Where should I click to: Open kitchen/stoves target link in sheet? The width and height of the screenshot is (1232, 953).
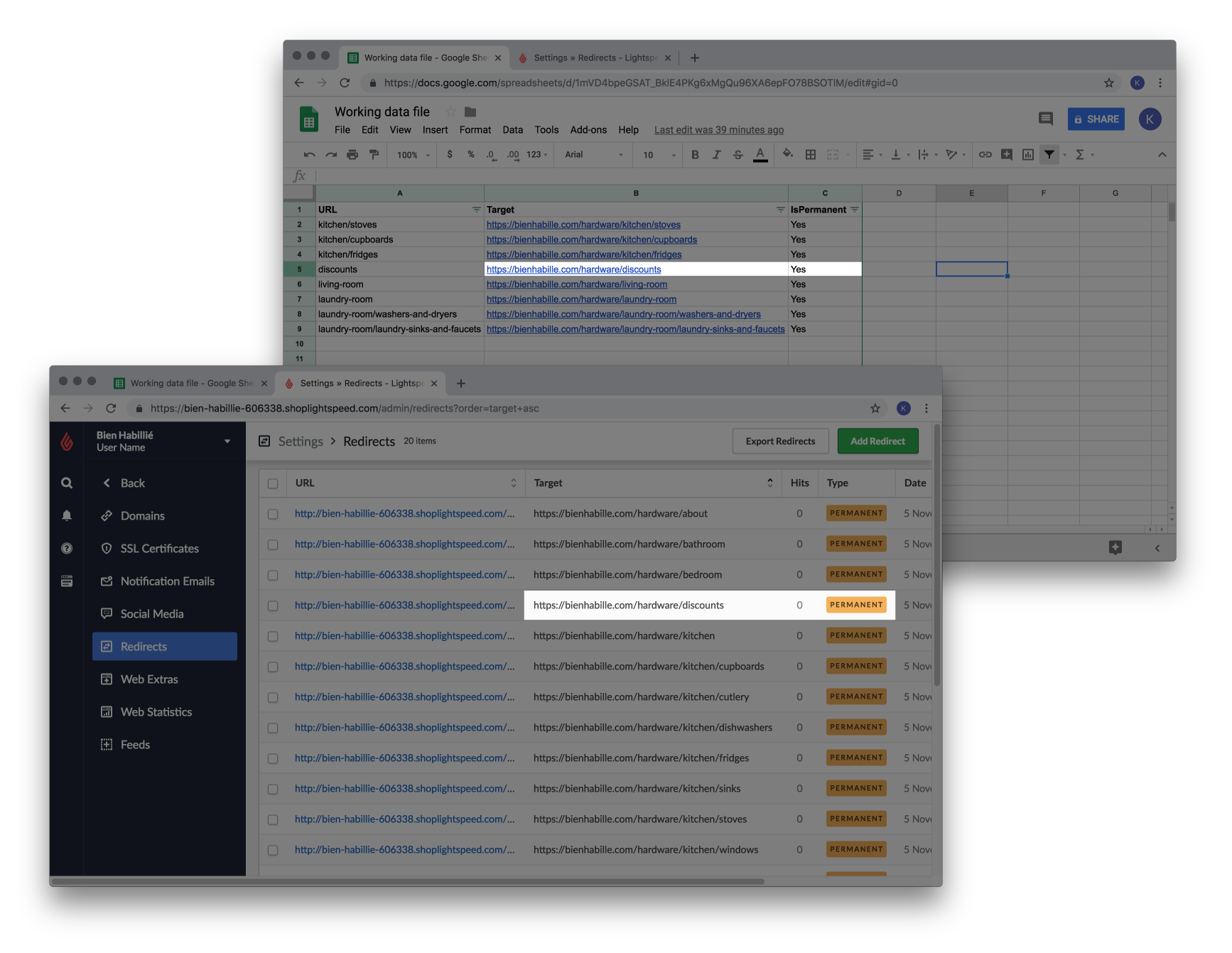tap(583, 225)
